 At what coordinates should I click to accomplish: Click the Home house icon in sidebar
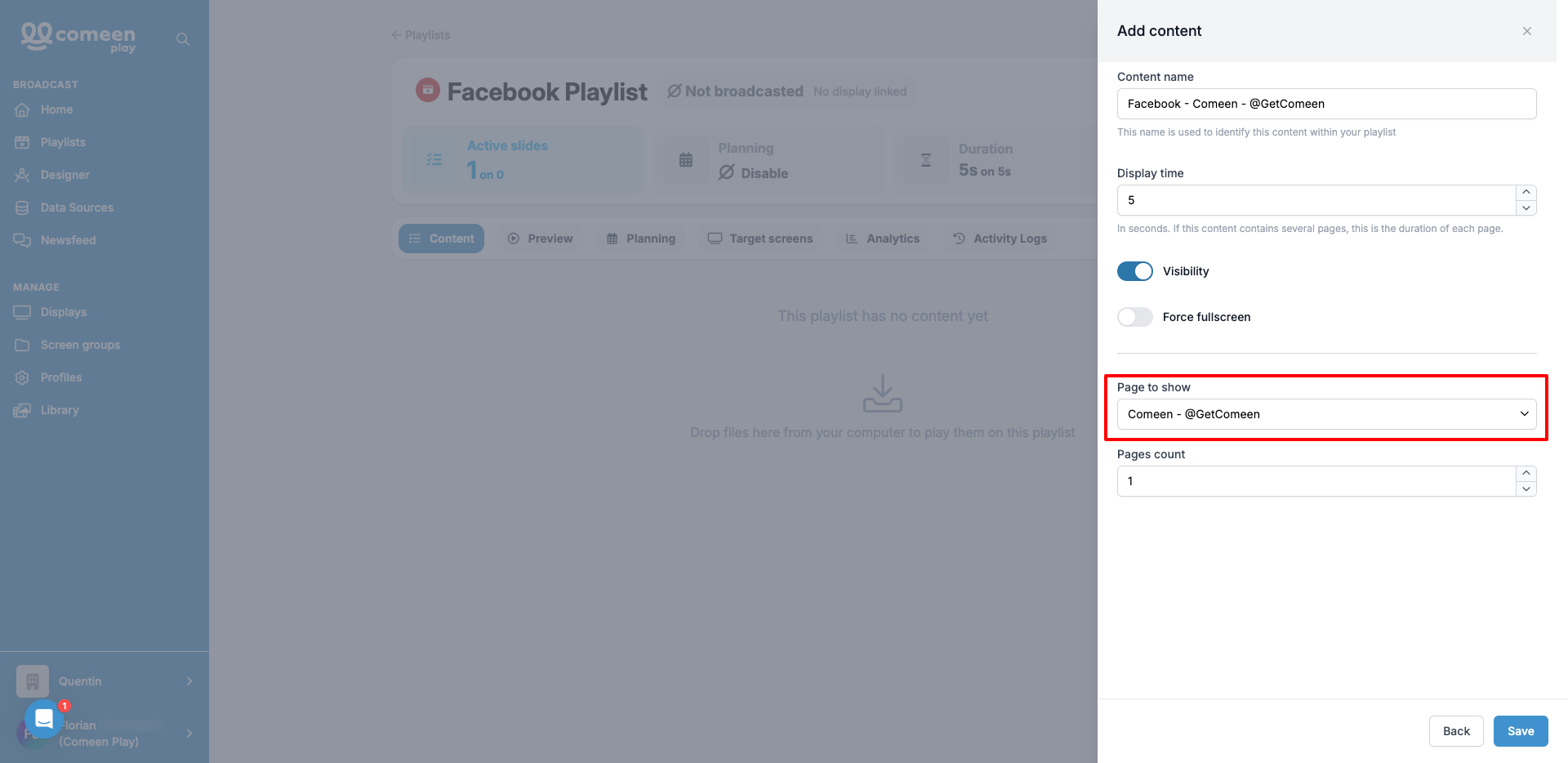point(22,109)
